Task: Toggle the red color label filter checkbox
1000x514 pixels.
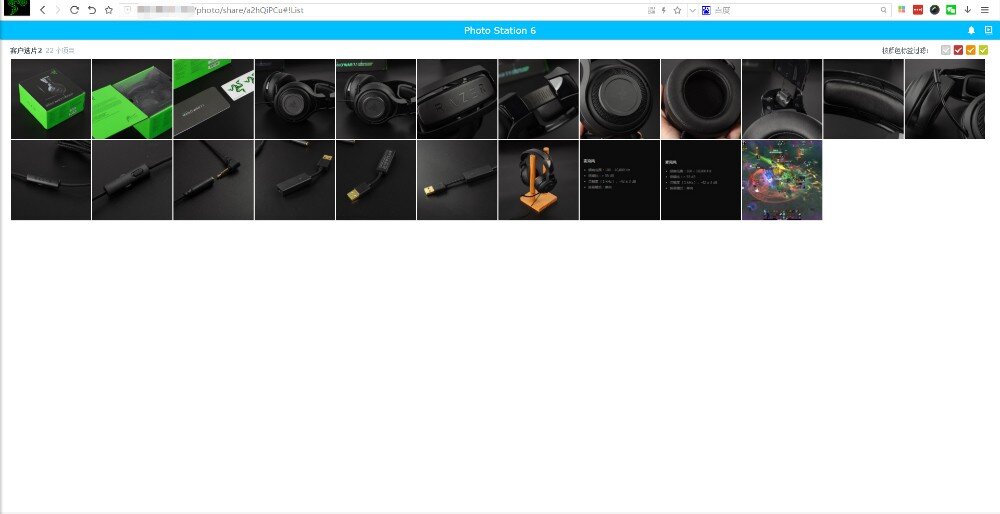Action: click(x=958, y=50)
